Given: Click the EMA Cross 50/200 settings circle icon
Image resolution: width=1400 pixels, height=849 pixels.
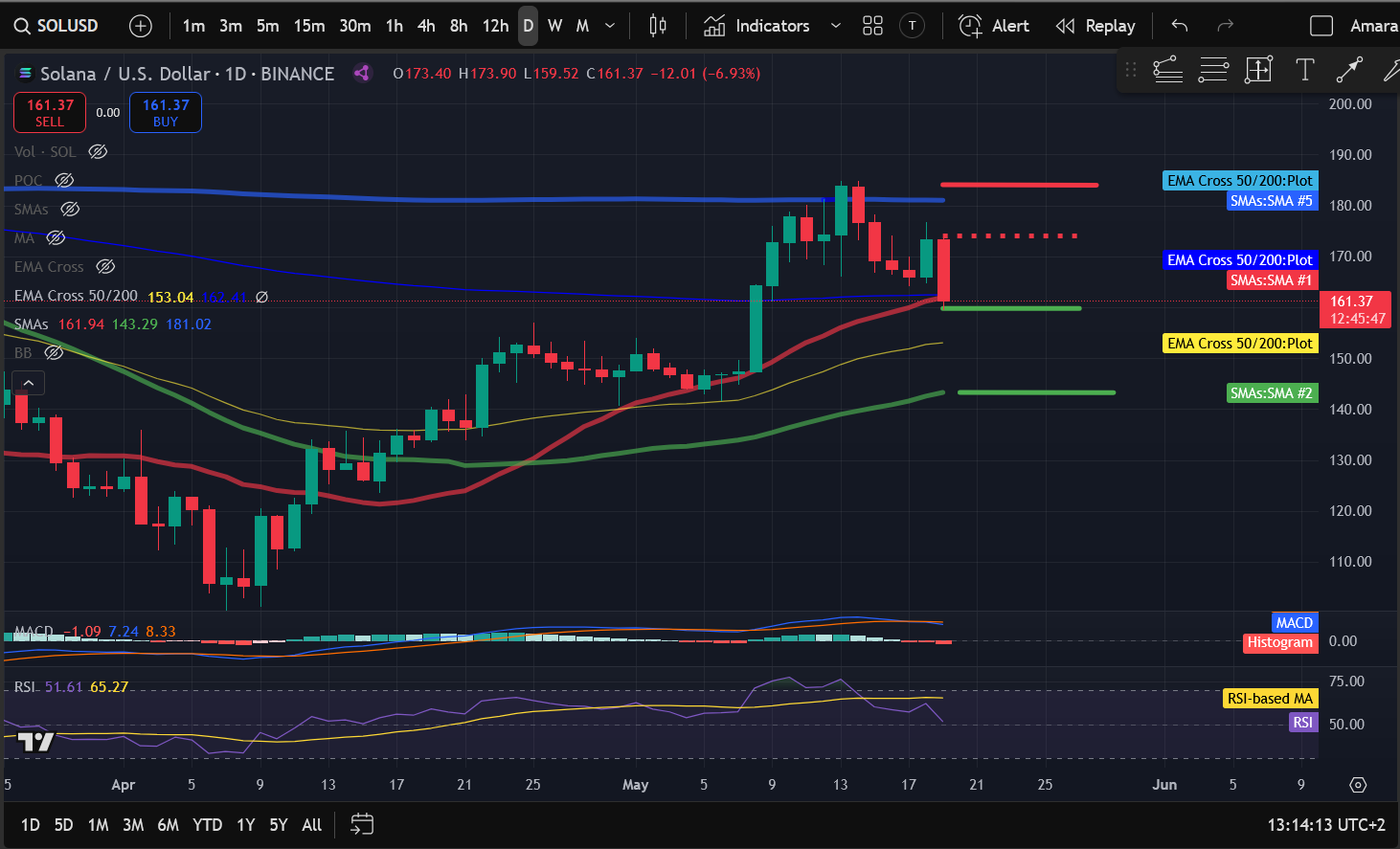Looking at the screenshot, I should [261, 297].
